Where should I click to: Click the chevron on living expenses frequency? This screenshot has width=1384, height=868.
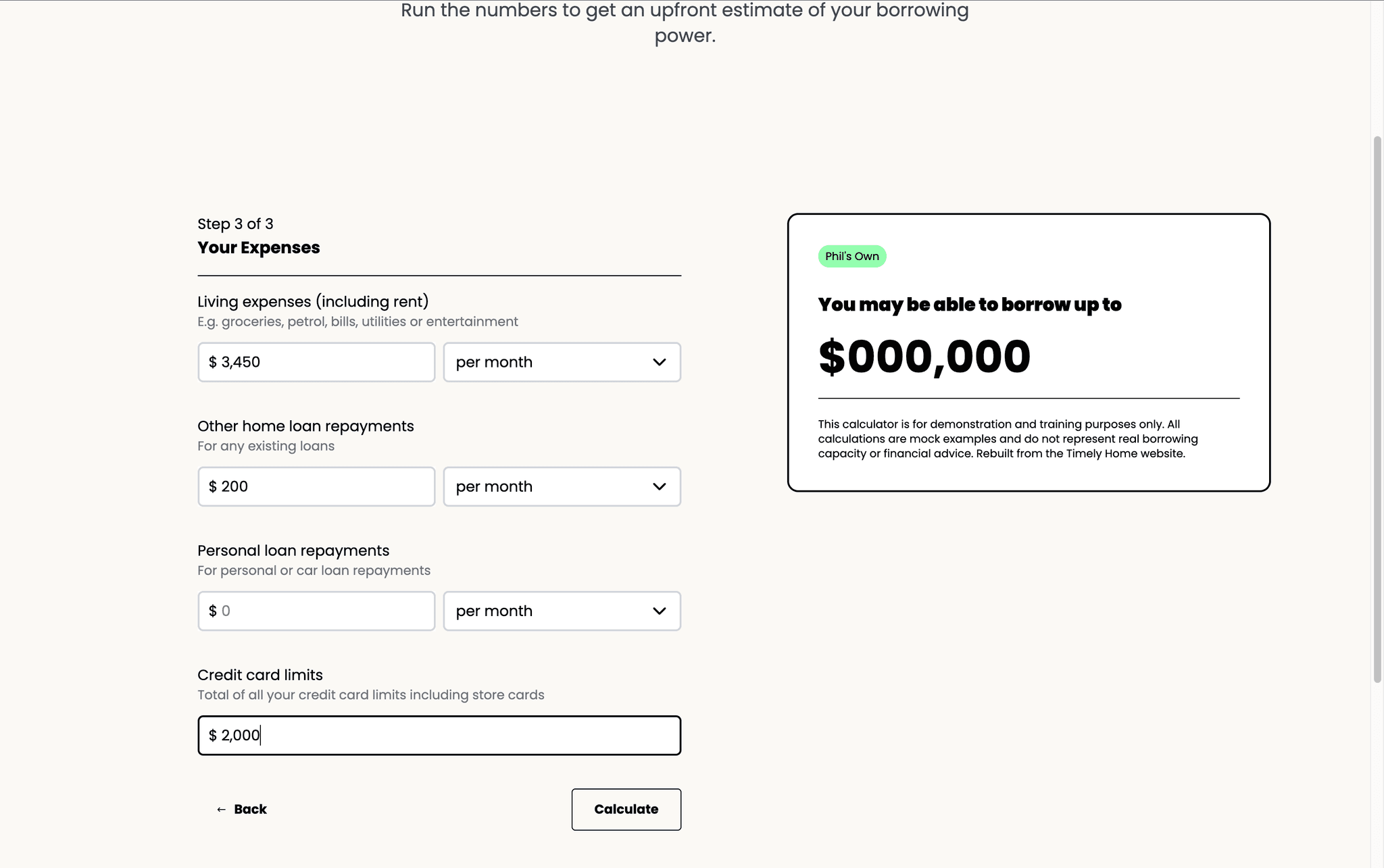point(660,362)
